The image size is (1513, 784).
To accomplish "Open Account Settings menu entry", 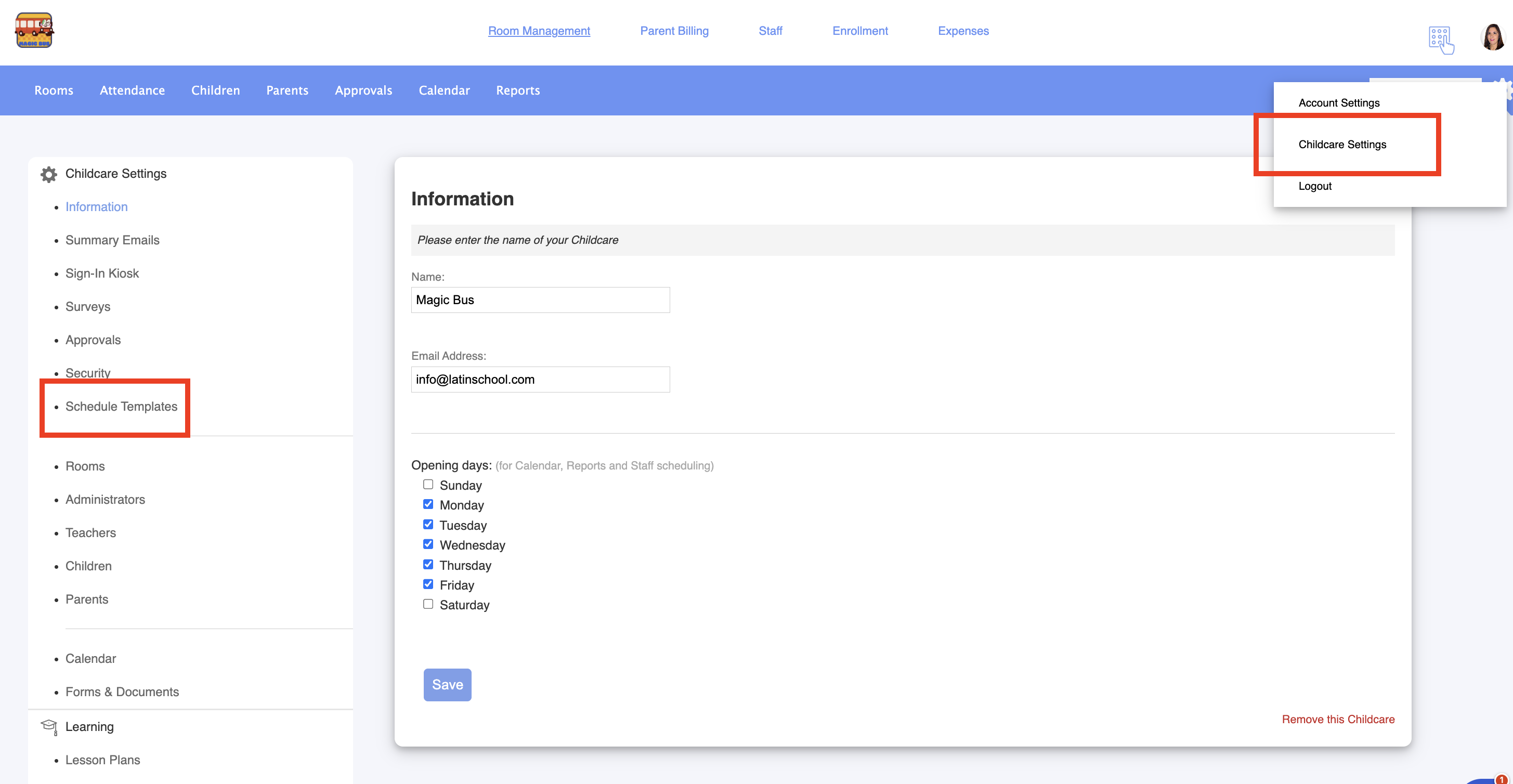I will (1338, 103).
